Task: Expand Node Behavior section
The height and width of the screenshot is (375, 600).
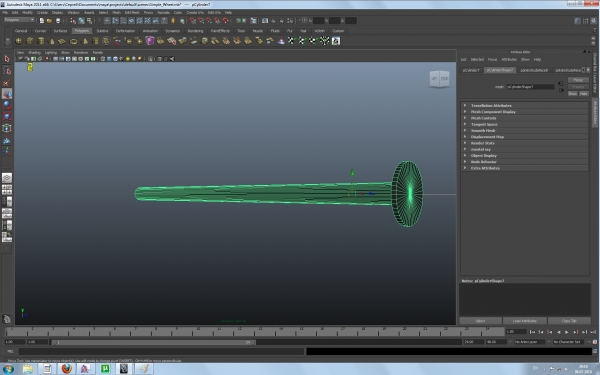Action: (525, 161)
